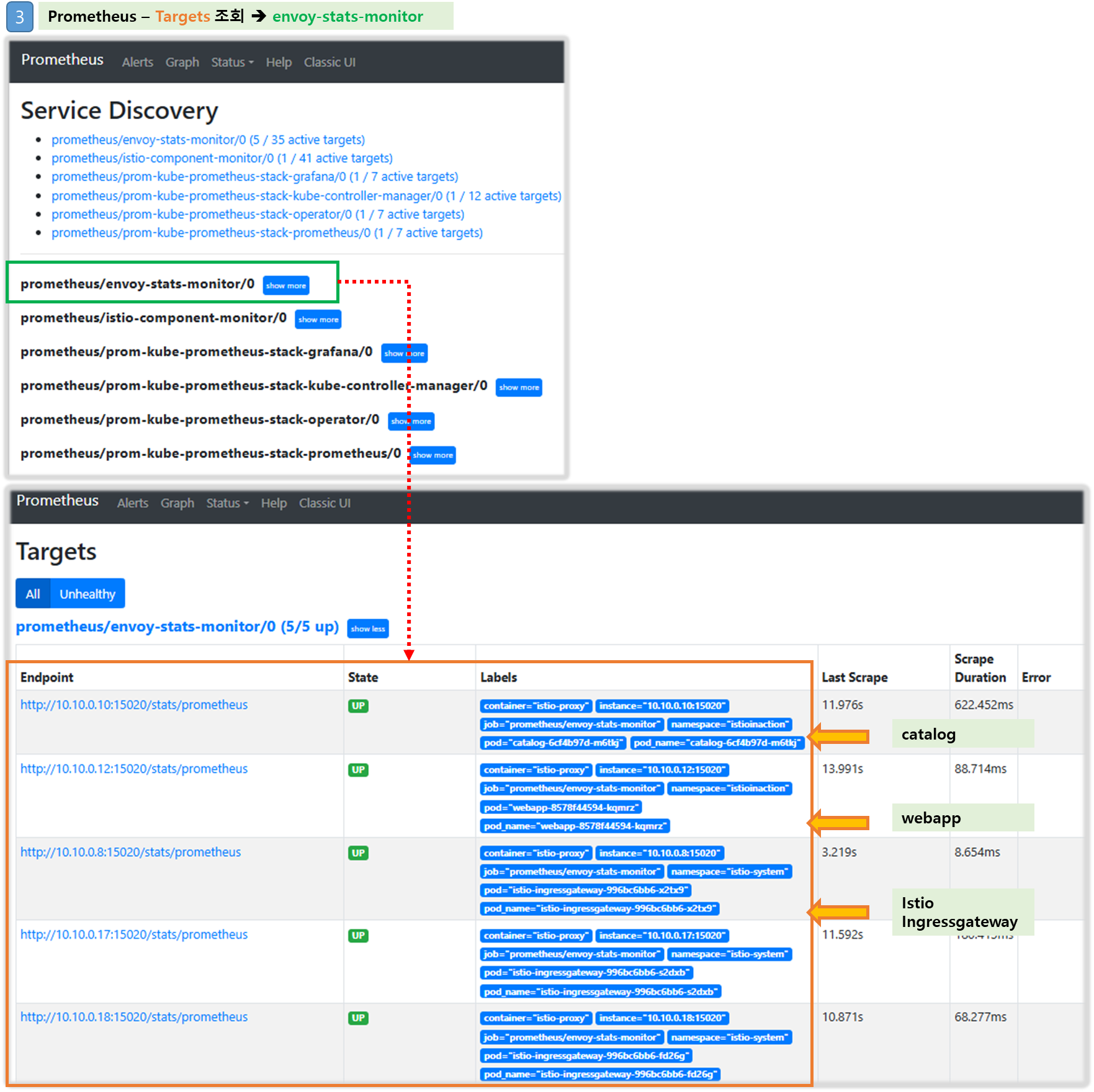1094x1092 pixels.
Task: Click last scrape value 3.219s
Action: point(839,852)
